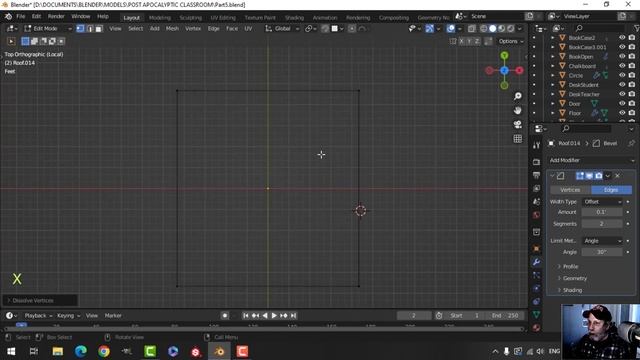
Task: Enable edge select mode
Action: click(x=90, y=29)
